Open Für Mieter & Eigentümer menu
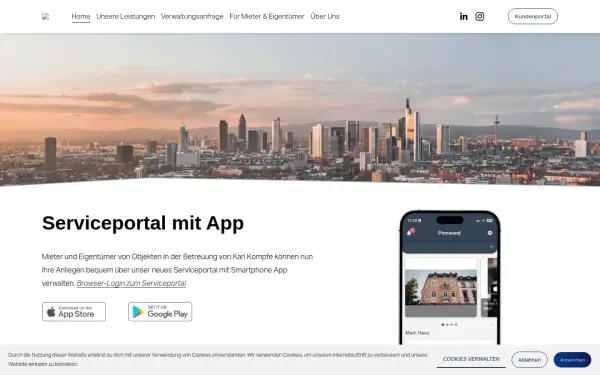The height and width of the screenshot is (375, 600). [267, 16]
